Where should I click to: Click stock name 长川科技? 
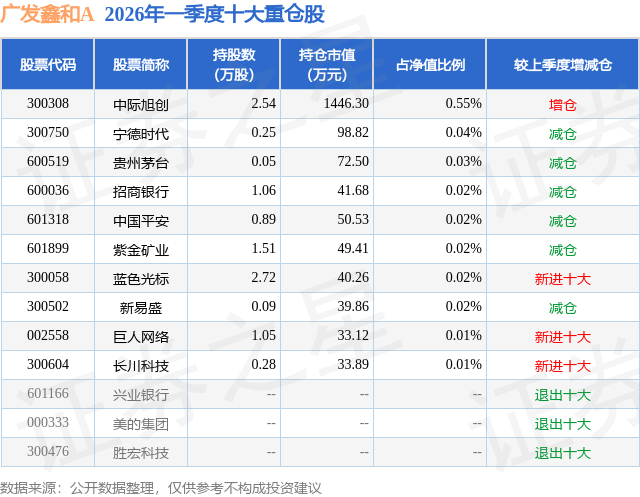click(x=141, y=366)
